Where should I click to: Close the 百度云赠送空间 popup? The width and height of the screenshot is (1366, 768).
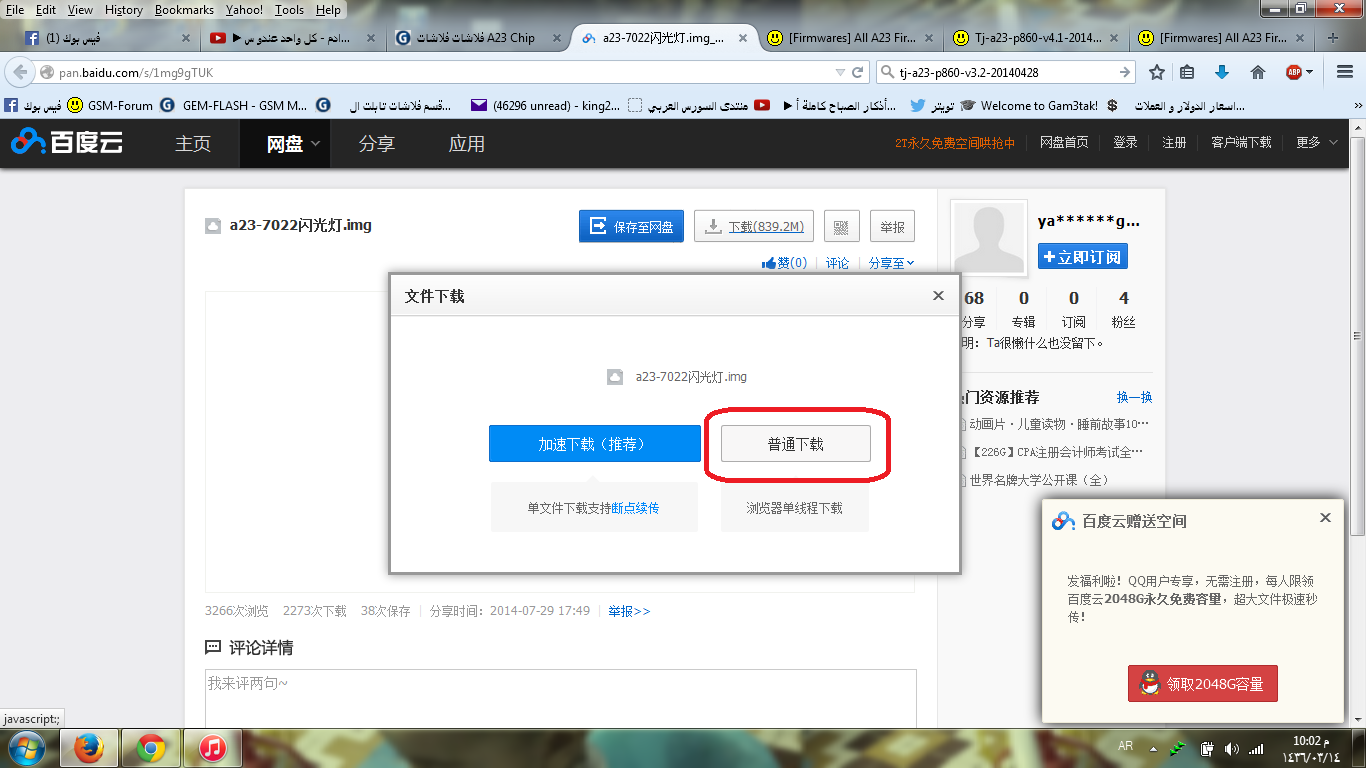tap(1325, 518)
